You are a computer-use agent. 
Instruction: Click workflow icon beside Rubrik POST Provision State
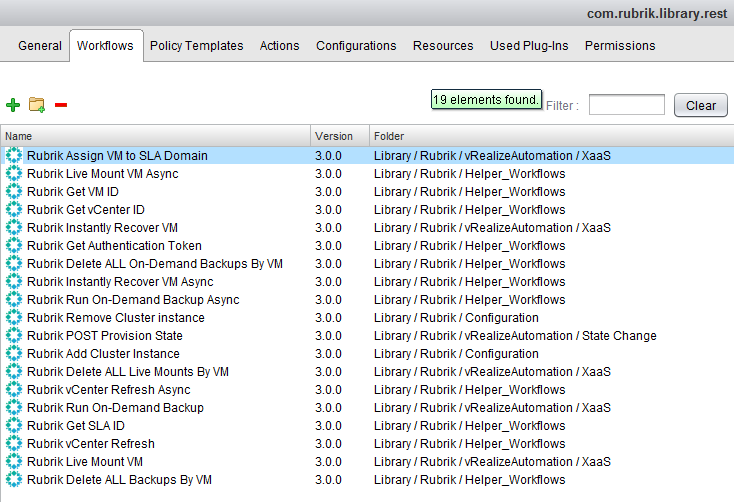(14, 336)
